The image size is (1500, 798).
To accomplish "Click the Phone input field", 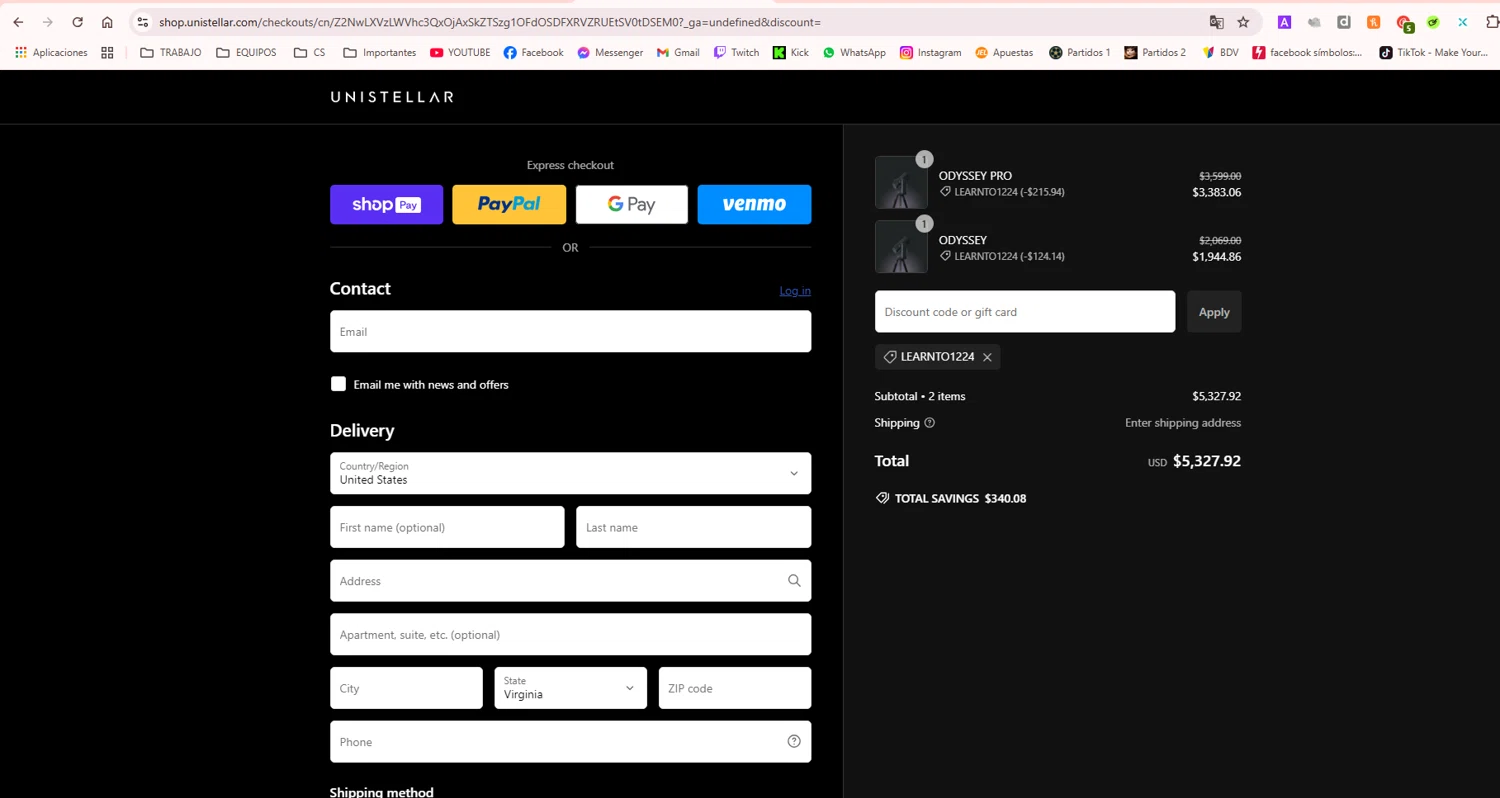I will [x=570, y=742].
